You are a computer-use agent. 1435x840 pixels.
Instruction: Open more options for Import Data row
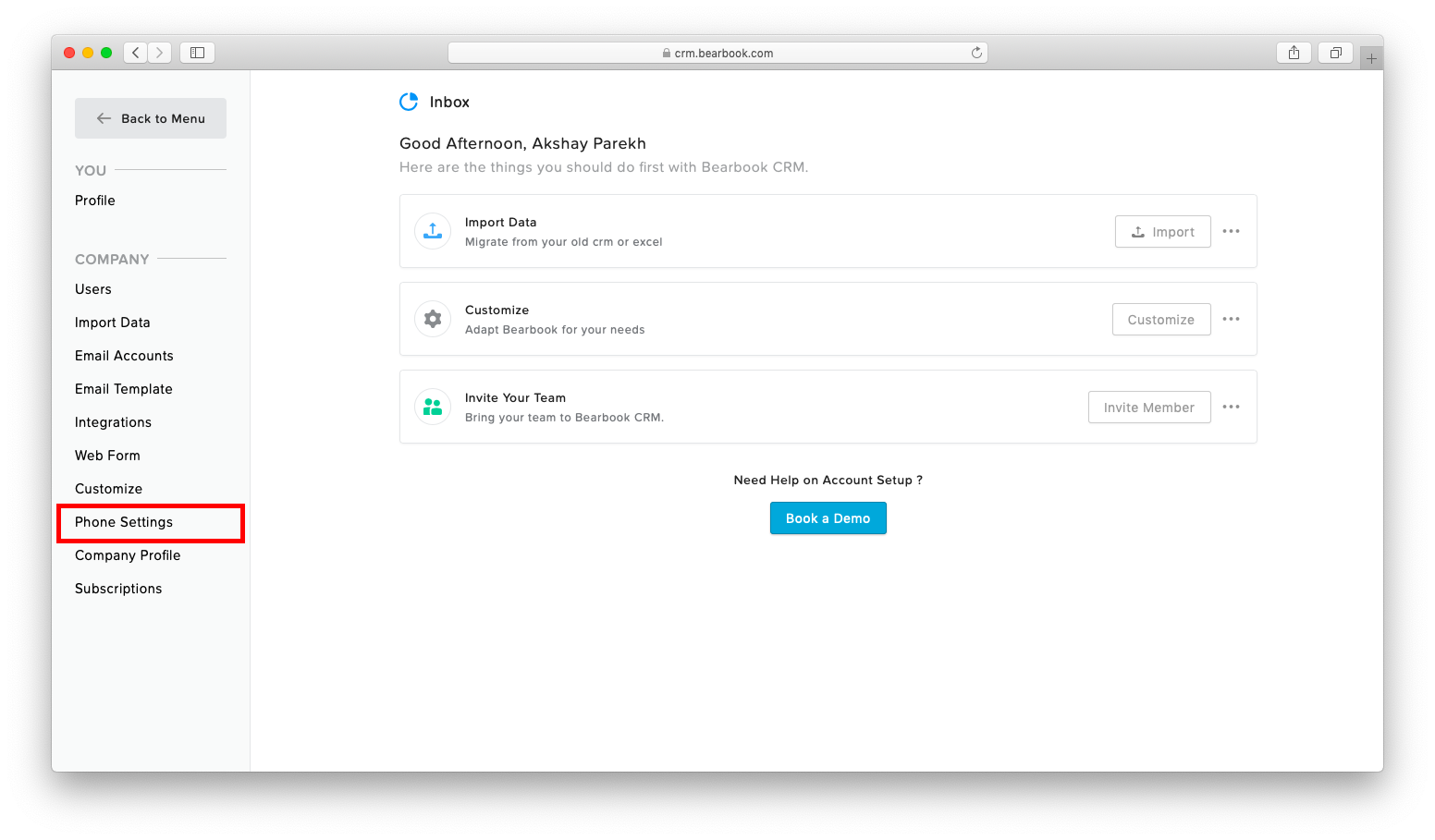pos(1231,231)
